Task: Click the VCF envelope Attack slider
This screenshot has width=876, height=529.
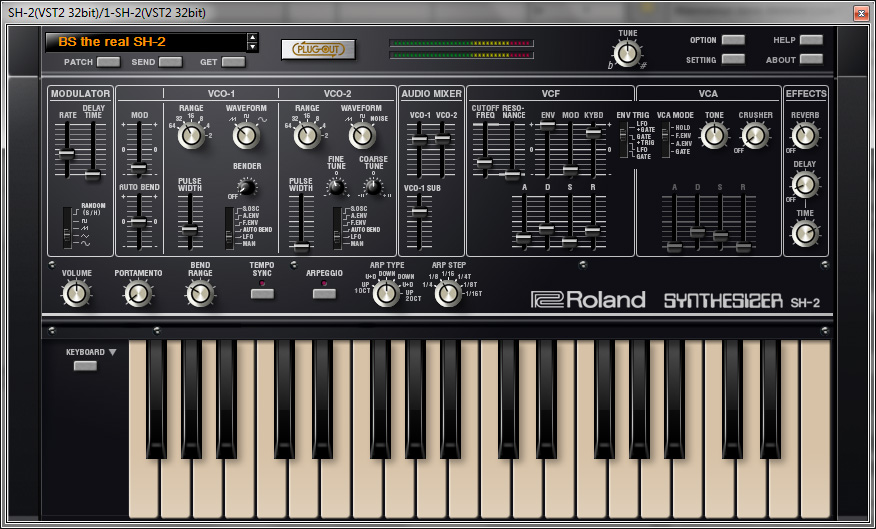Action: 523,238
